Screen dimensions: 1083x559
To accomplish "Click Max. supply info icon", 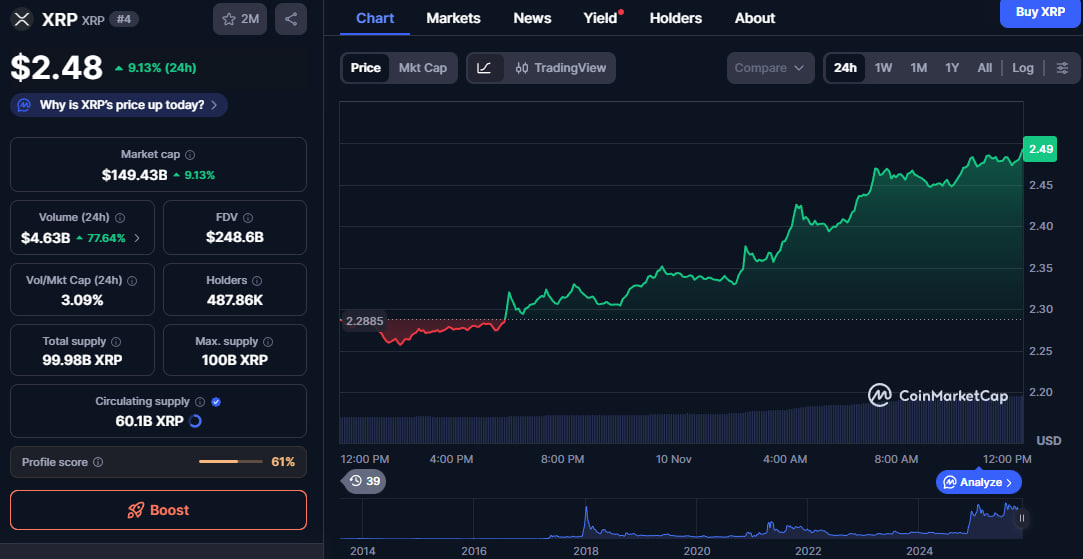I will 268,341.
